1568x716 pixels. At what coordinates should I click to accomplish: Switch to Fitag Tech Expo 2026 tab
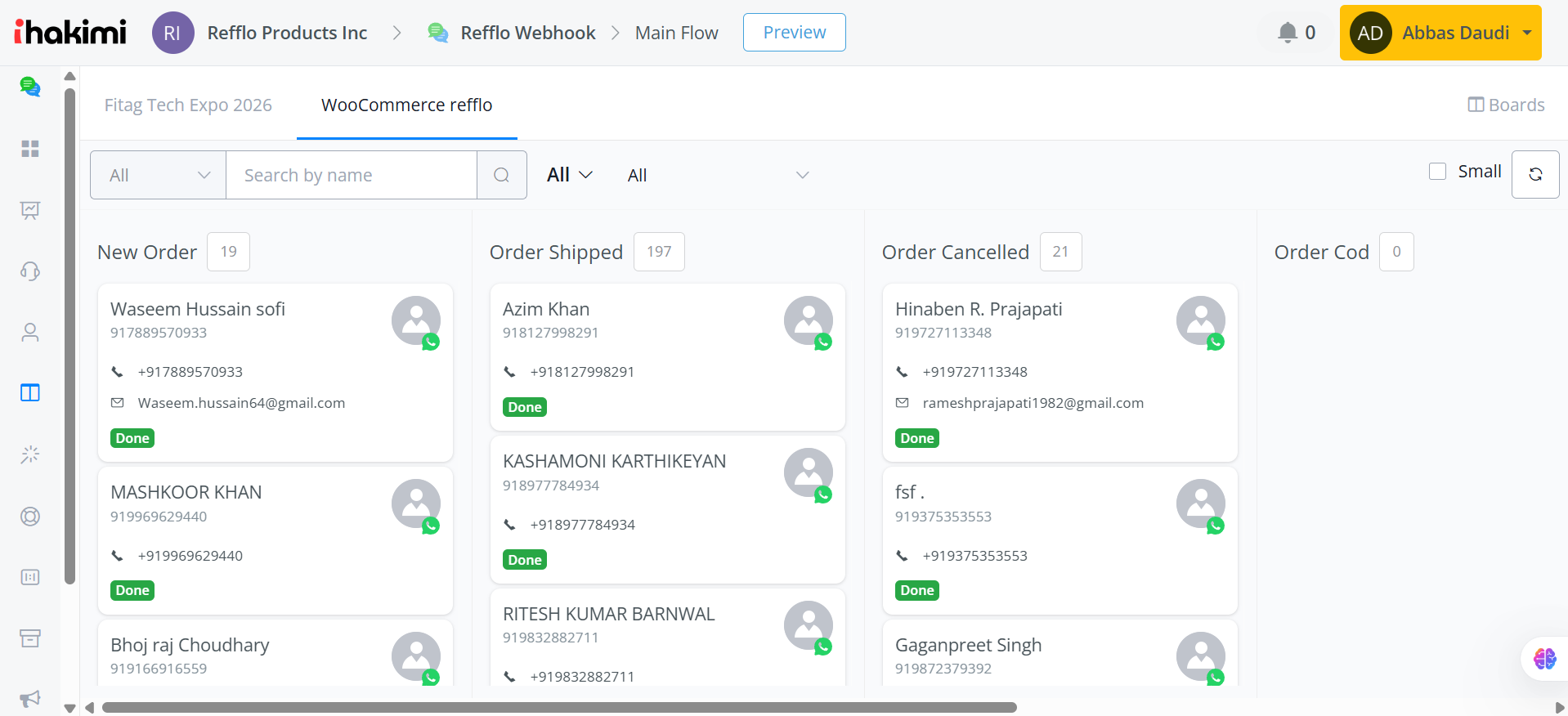[188, 105]
